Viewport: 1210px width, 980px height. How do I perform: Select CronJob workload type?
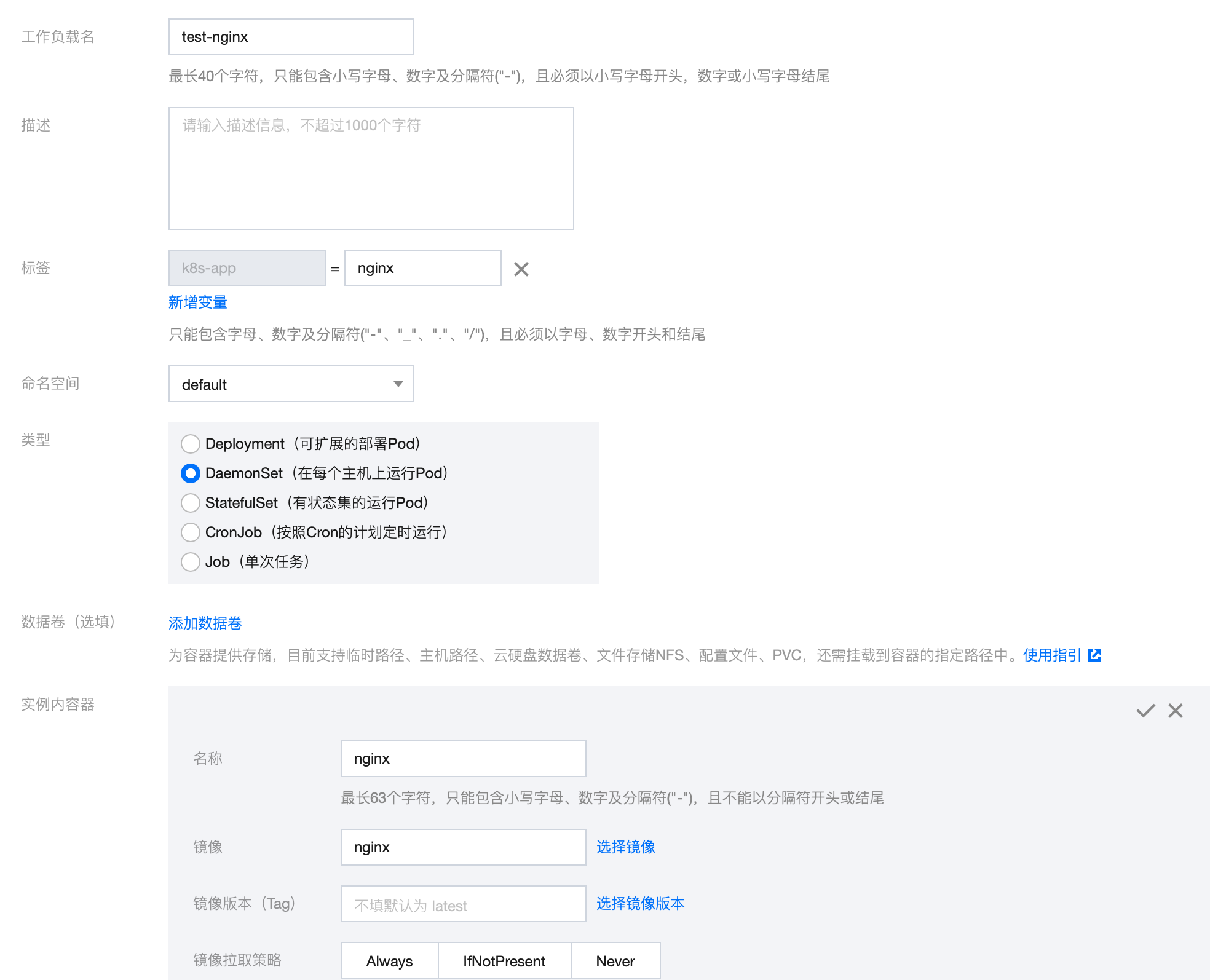click(x=191, y=532)
